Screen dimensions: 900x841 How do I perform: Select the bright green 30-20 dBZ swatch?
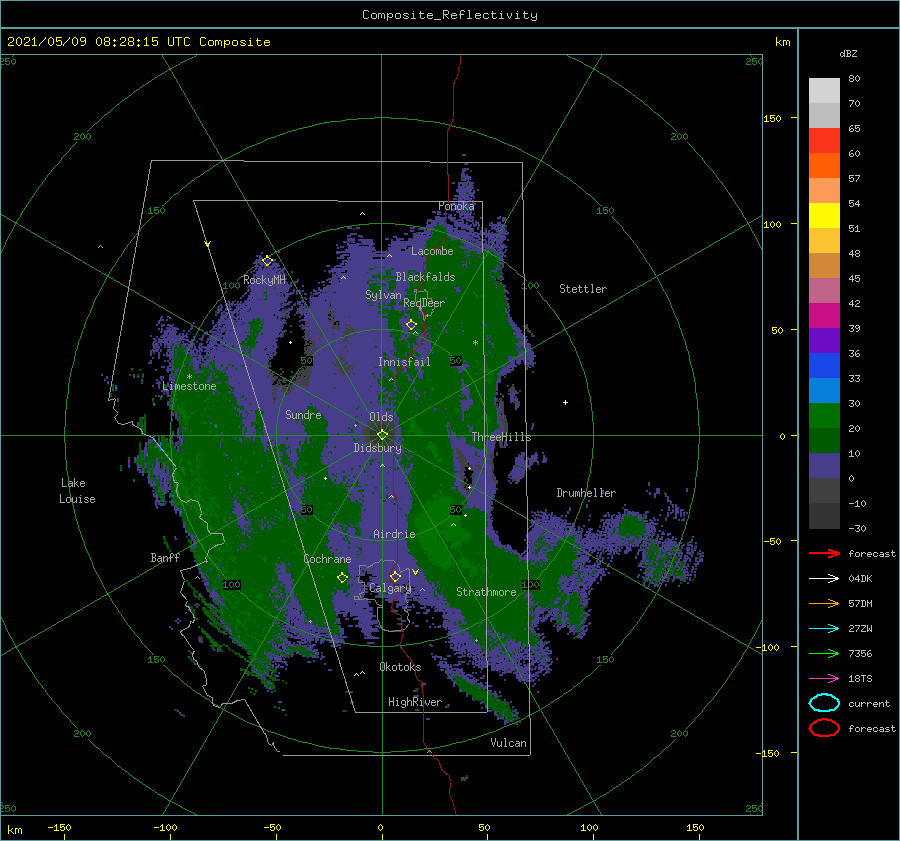(x=824, y=416)
